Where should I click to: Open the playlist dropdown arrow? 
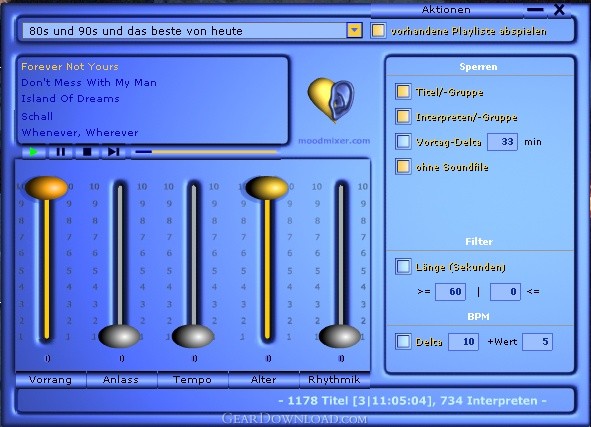click(x=354, y=30)
